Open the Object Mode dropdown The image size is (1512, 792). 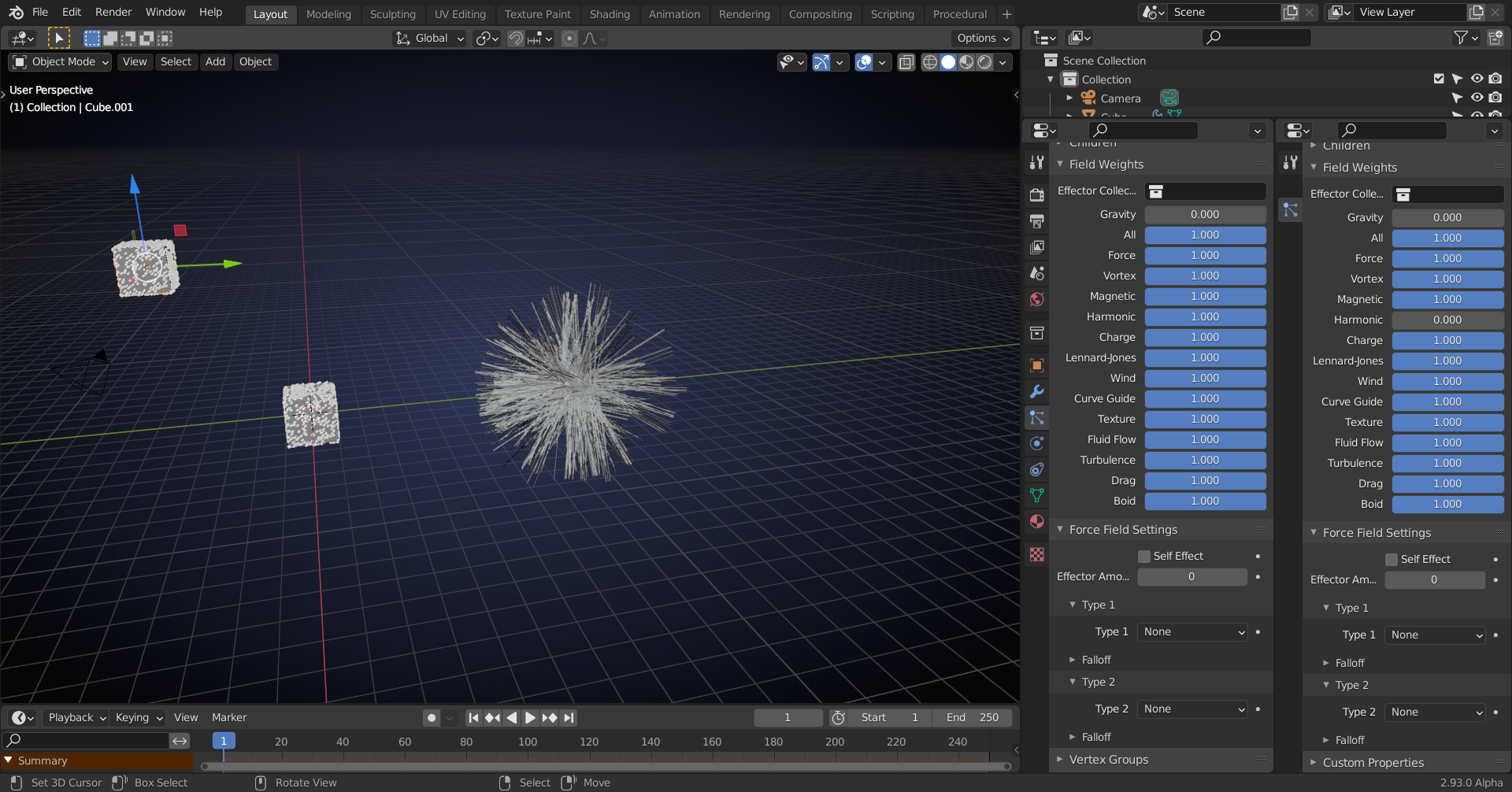[61, 62]
